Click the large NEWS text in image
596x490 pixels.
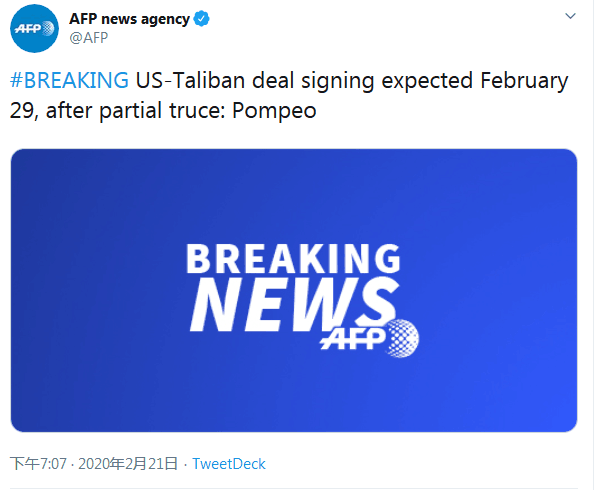(x=293, y=304)
